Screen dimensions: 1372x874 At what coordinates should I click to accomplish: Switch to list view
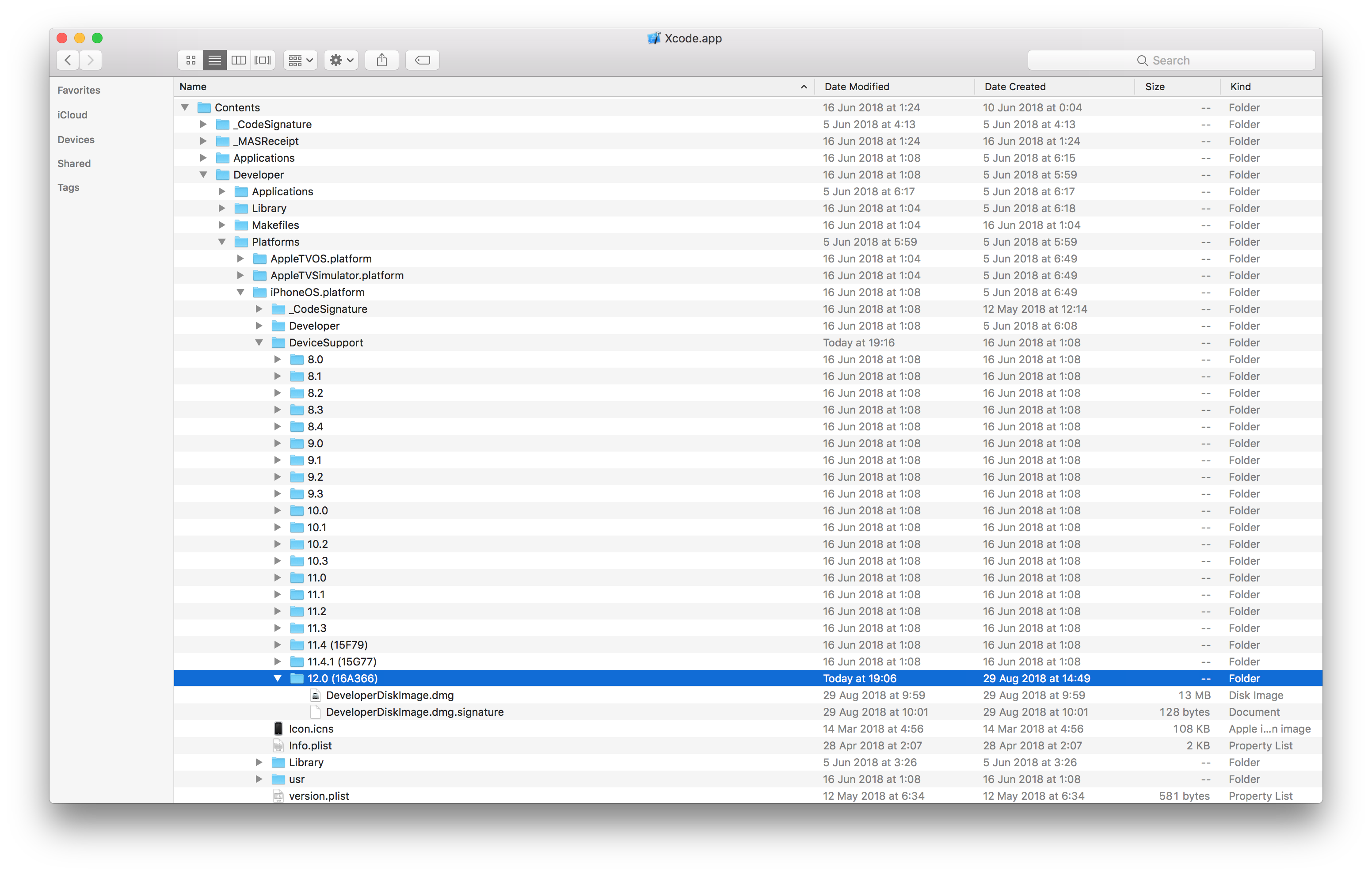215,60
